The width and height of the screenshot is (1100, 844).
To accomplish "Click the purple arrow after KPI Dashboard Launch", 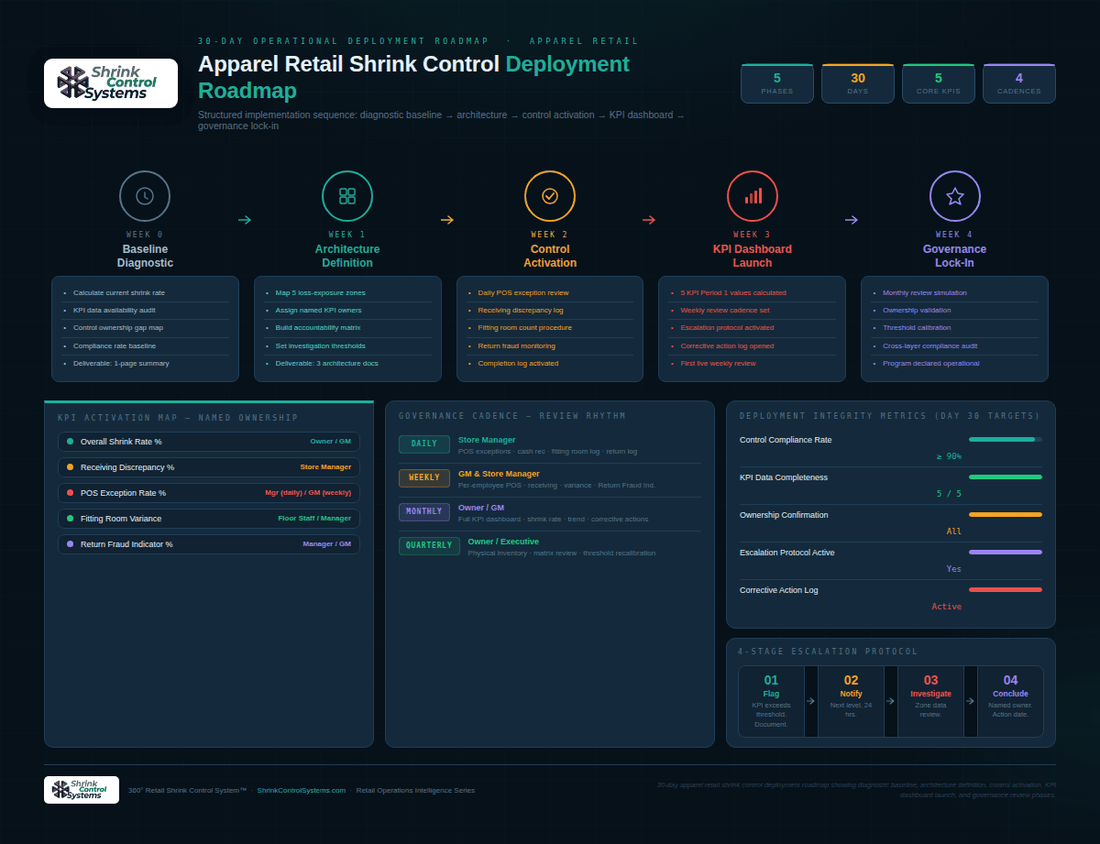I will click(851, 220).
